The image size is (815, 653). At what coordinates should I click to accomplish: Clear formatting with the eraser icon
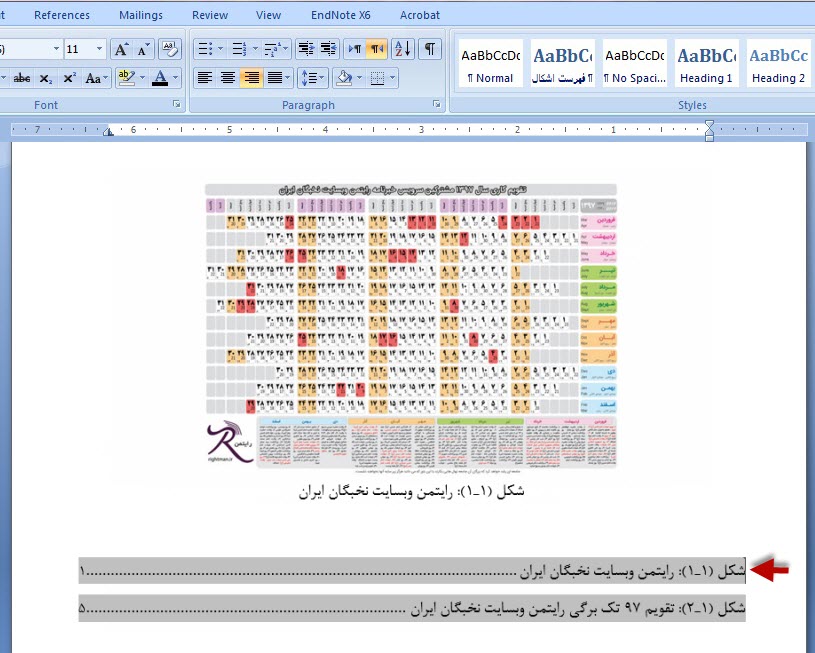(x=169, y=49)
